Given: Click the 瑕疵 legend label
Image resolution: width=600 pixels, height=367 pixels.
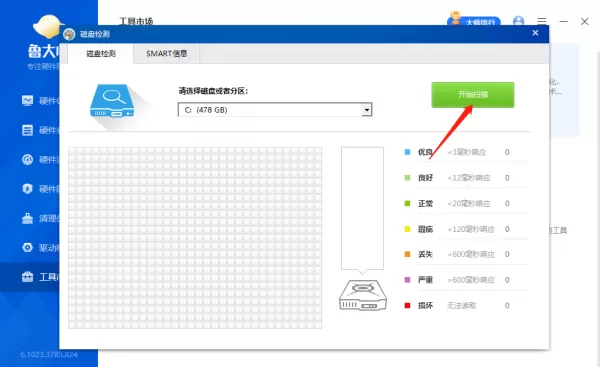Looking at the screenshot, I should click(x=425, y=229).
